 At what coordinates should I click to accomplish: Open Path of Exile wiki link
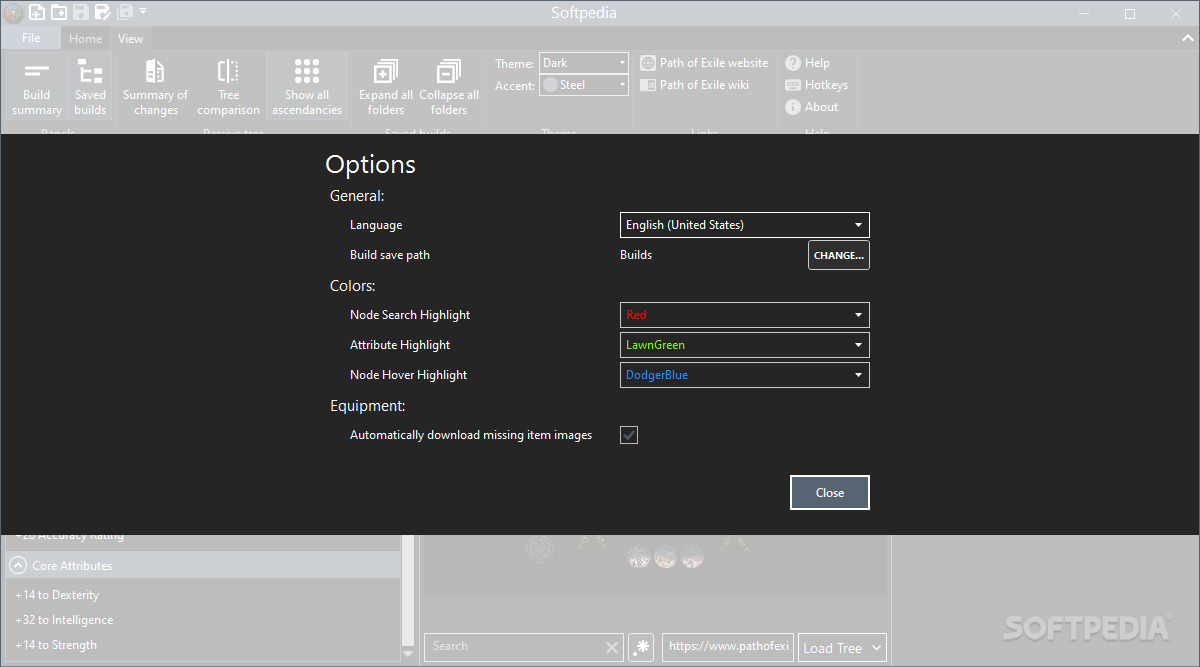[x=694, y=85]
